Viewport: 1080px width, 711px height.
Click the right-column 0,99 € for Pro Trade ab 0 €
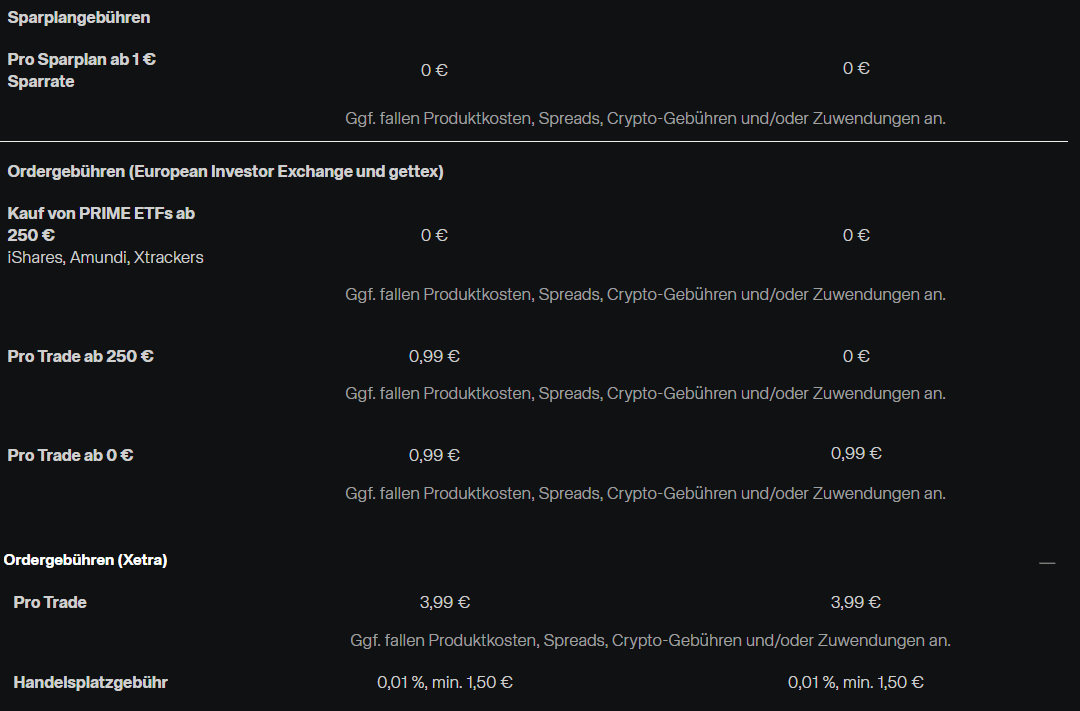tap(856, 453)
